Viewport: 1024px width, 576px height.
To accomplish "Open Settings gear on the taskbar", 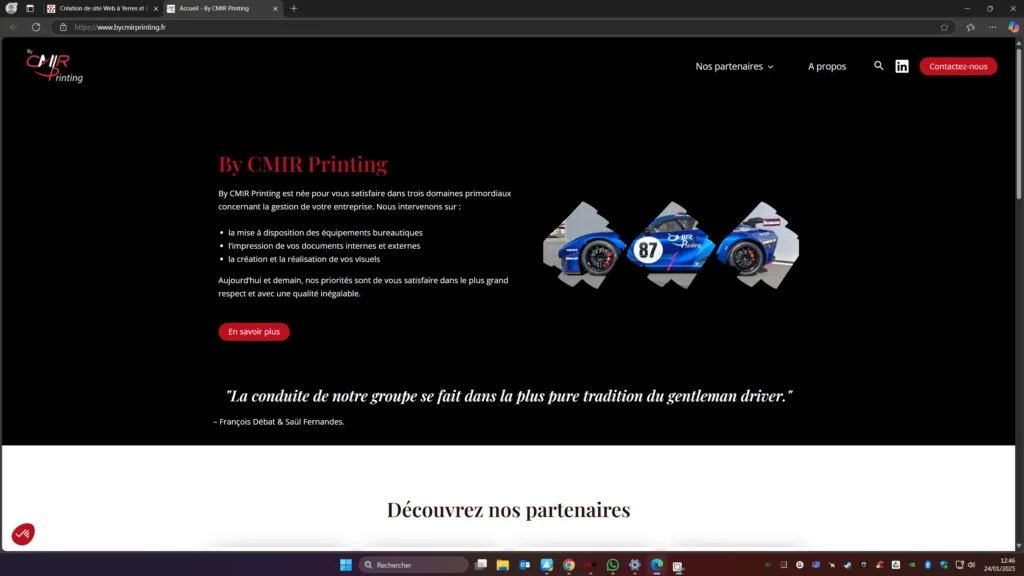I will [635, 565].
